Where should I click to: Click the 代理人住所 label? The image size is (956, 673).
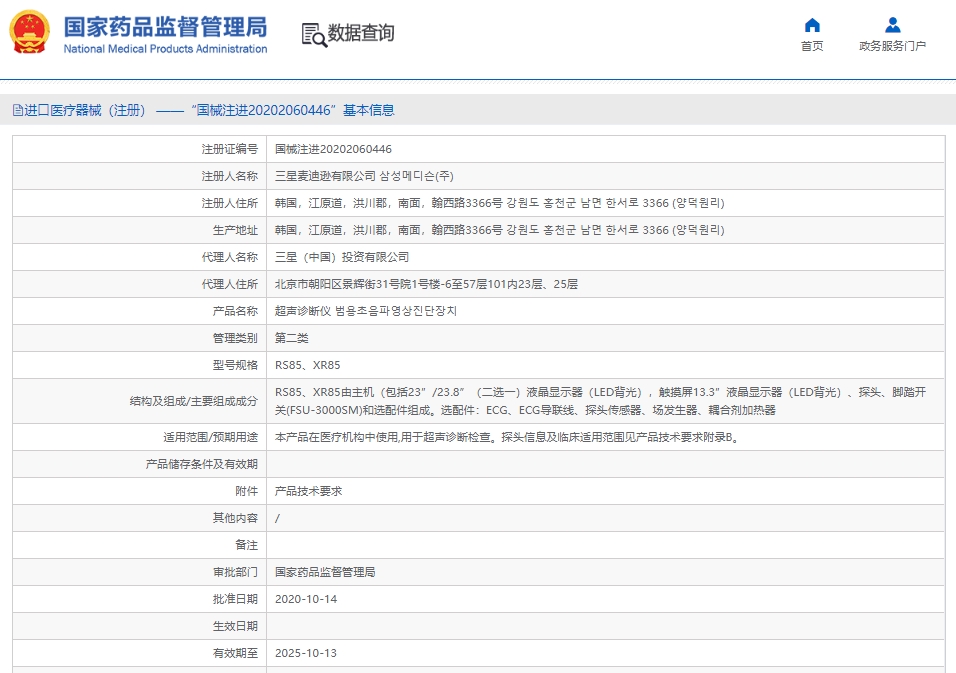tap(230, 284)
